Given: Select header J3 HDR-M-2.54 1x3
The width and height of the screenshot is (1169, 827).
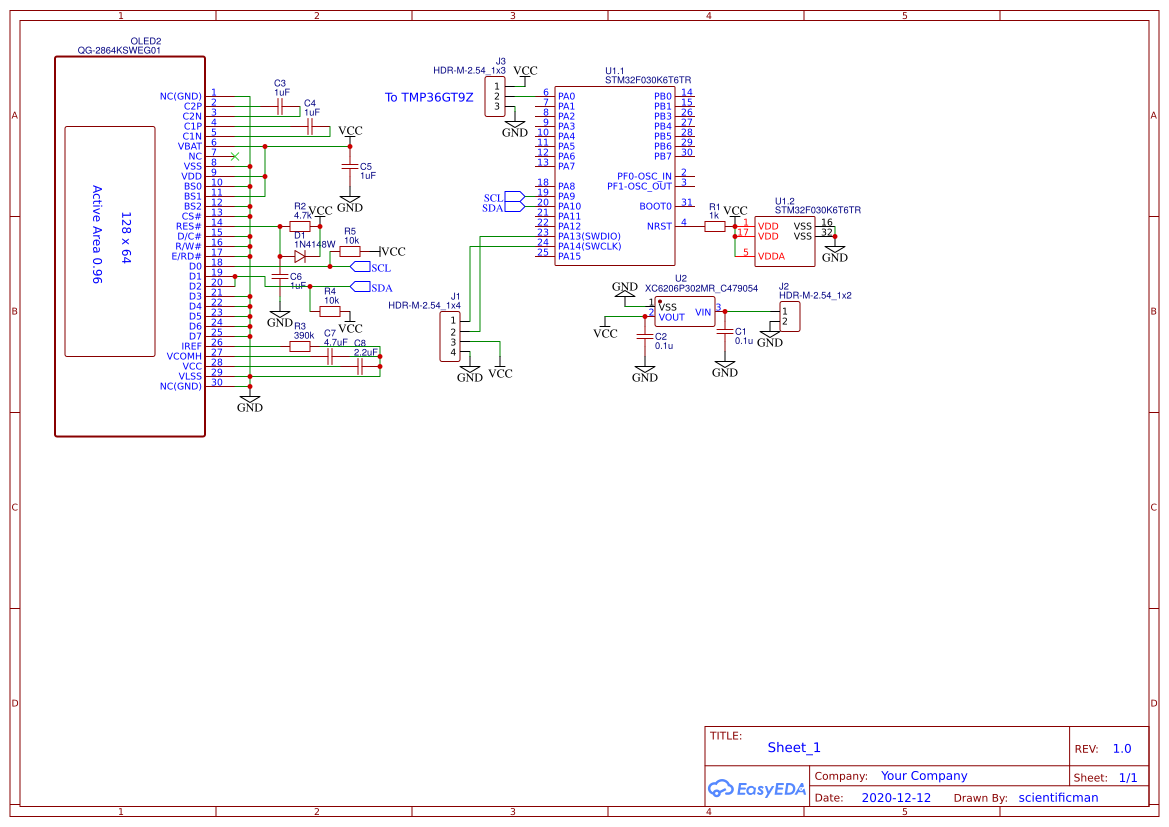Looking at the screenshot, I should coord(493,95).
